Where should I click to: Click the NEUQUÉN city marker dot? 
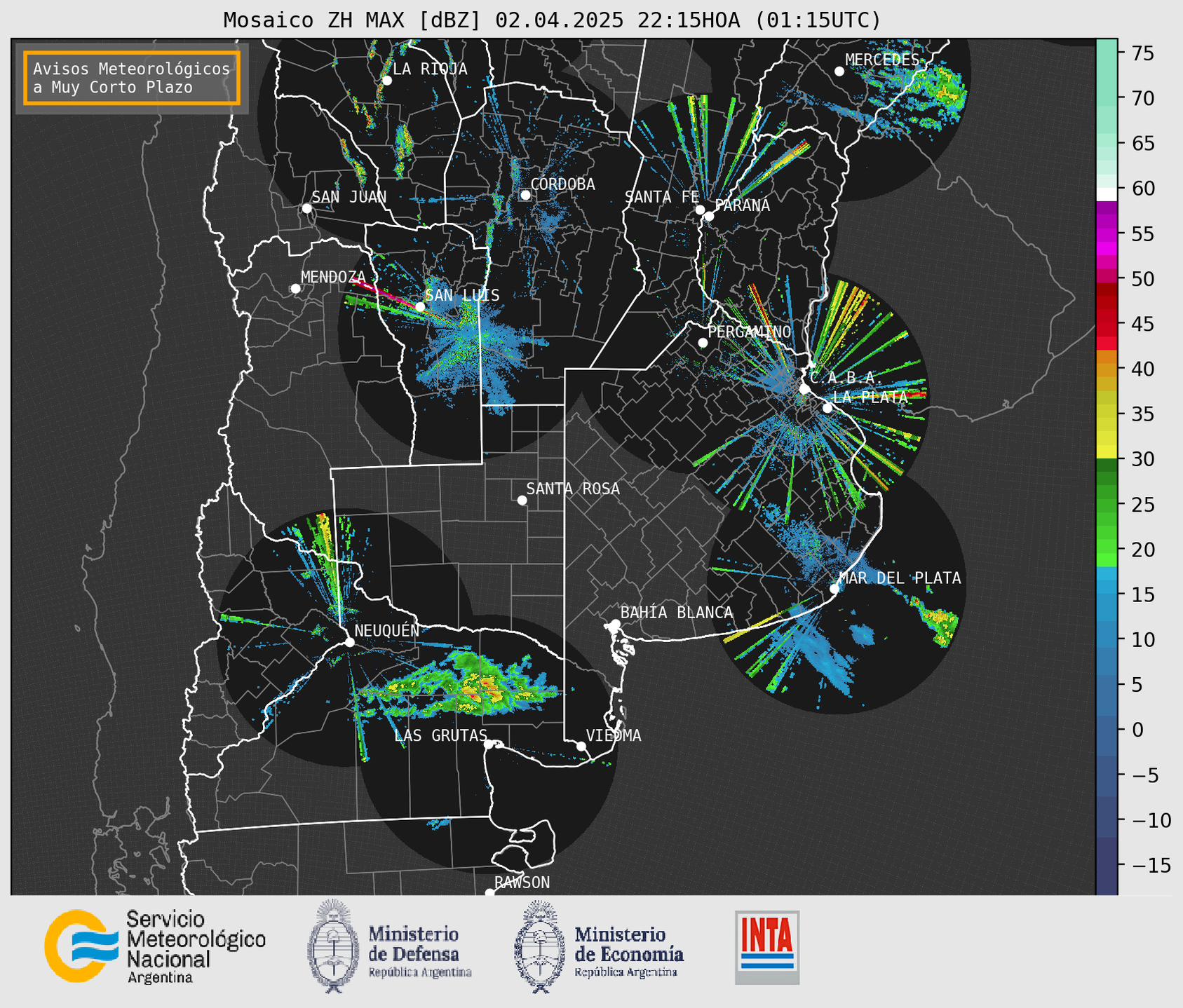(349, 642)
